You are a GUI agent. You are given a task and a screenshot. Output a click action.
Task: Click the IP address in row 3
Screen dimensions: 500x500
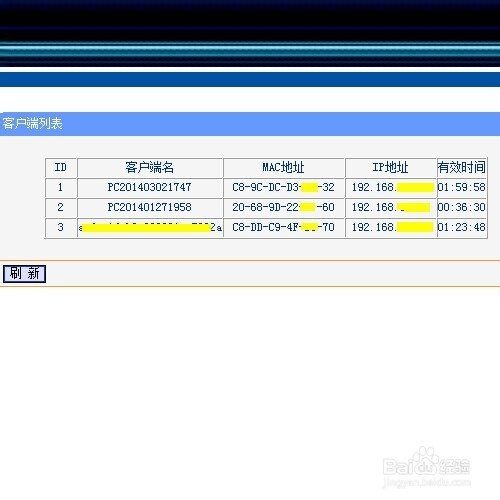click(391, 227)
